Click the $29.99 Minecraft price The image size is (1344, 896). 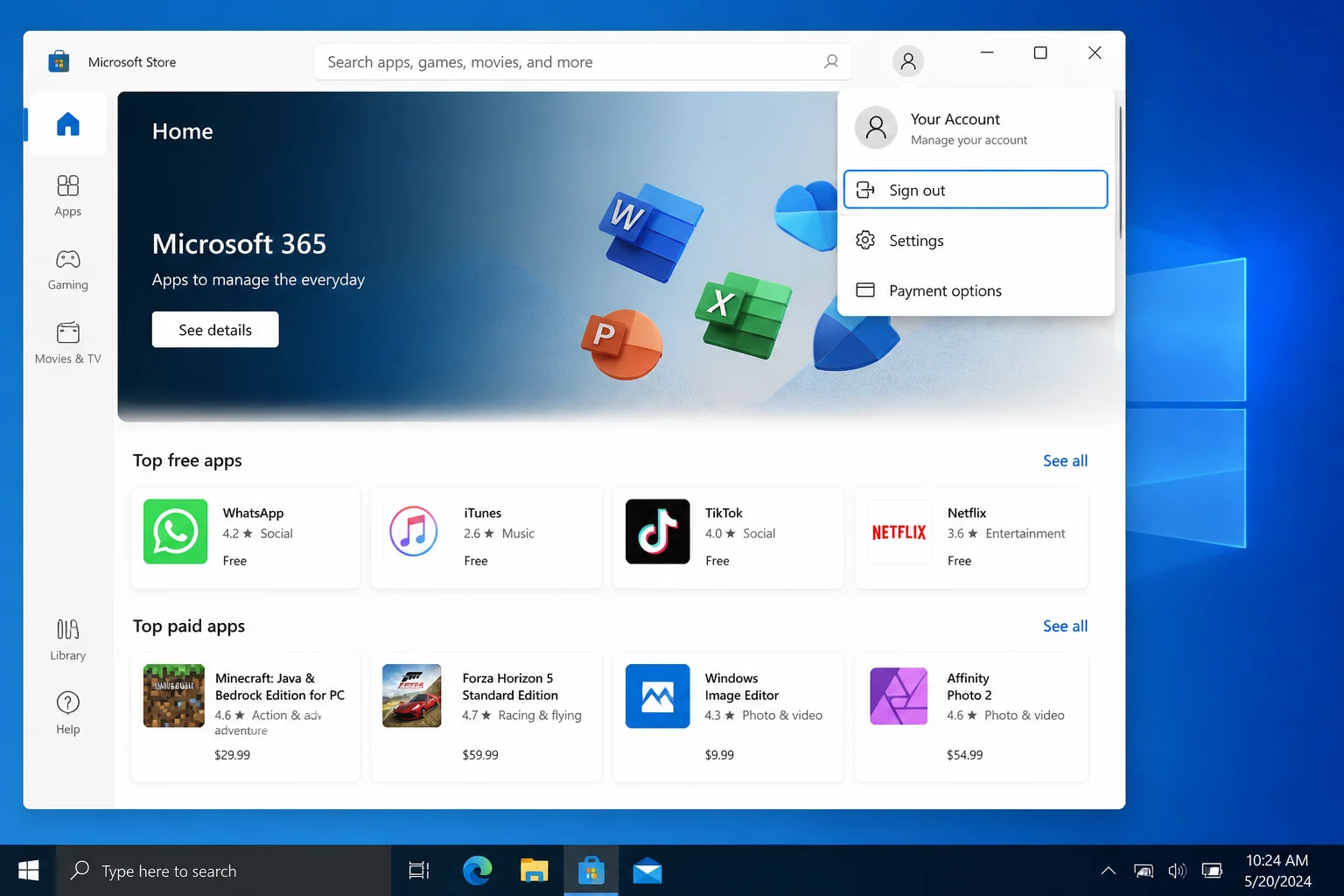[232, 754]
